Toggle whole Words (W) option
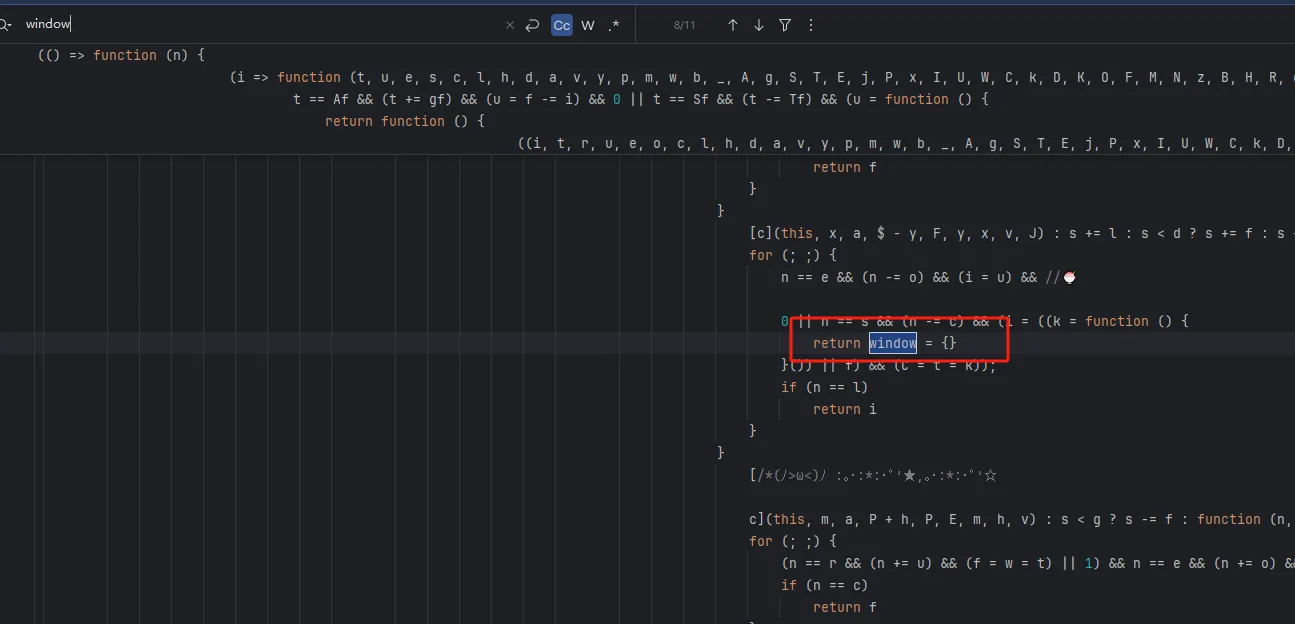1295x624 pixels. click(588, 25)
